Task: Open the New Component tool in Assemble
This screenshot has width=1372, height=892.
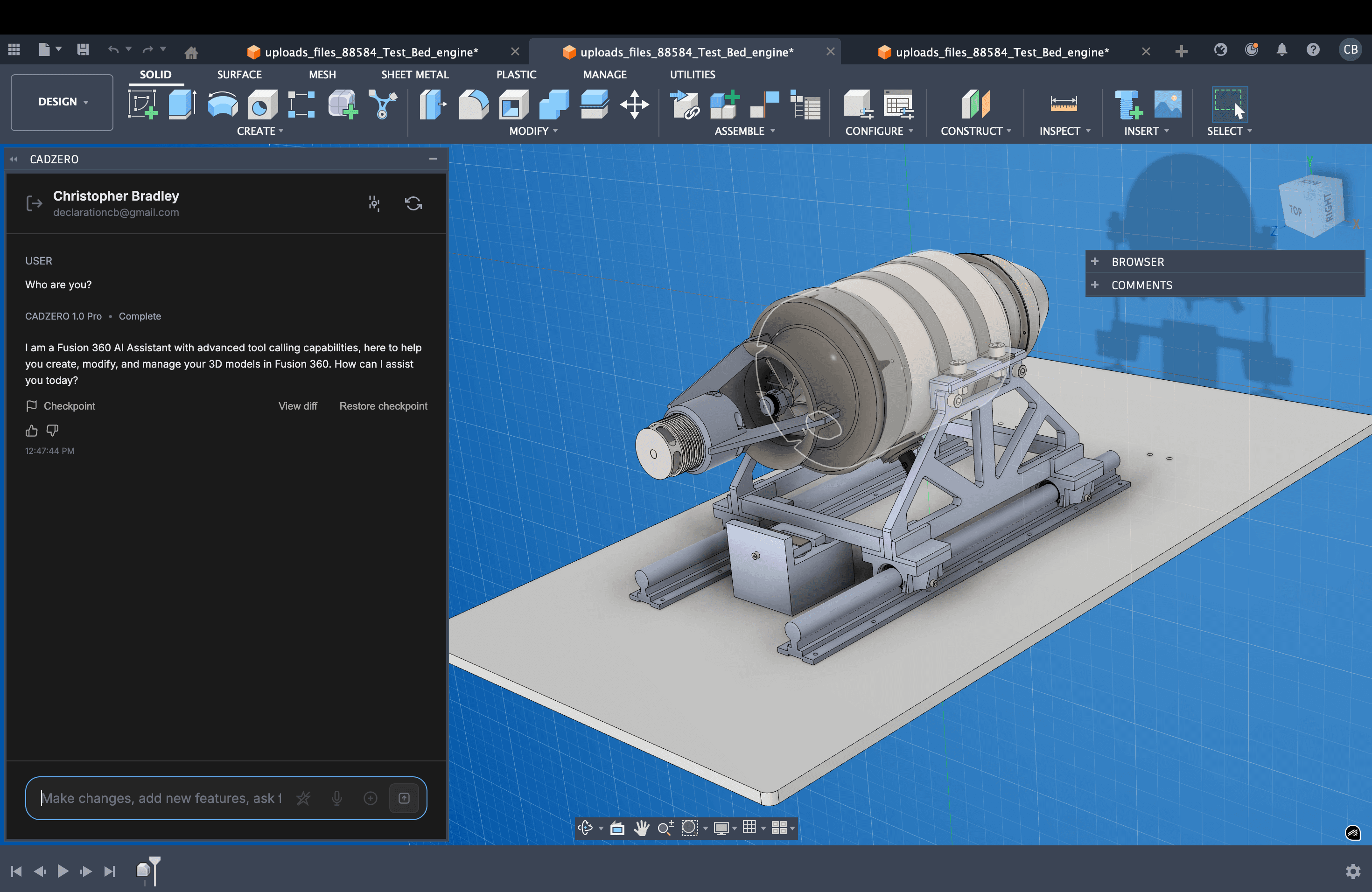Action: (723, 105)
